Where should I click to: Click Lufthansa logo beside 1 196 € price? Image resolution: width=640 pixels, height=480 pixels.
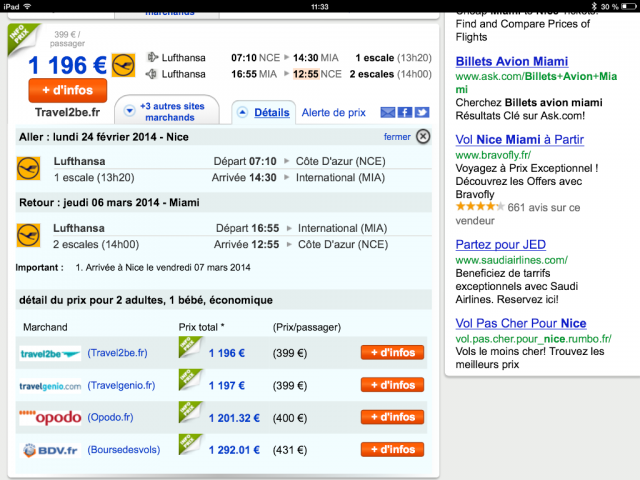coord(123,65)
